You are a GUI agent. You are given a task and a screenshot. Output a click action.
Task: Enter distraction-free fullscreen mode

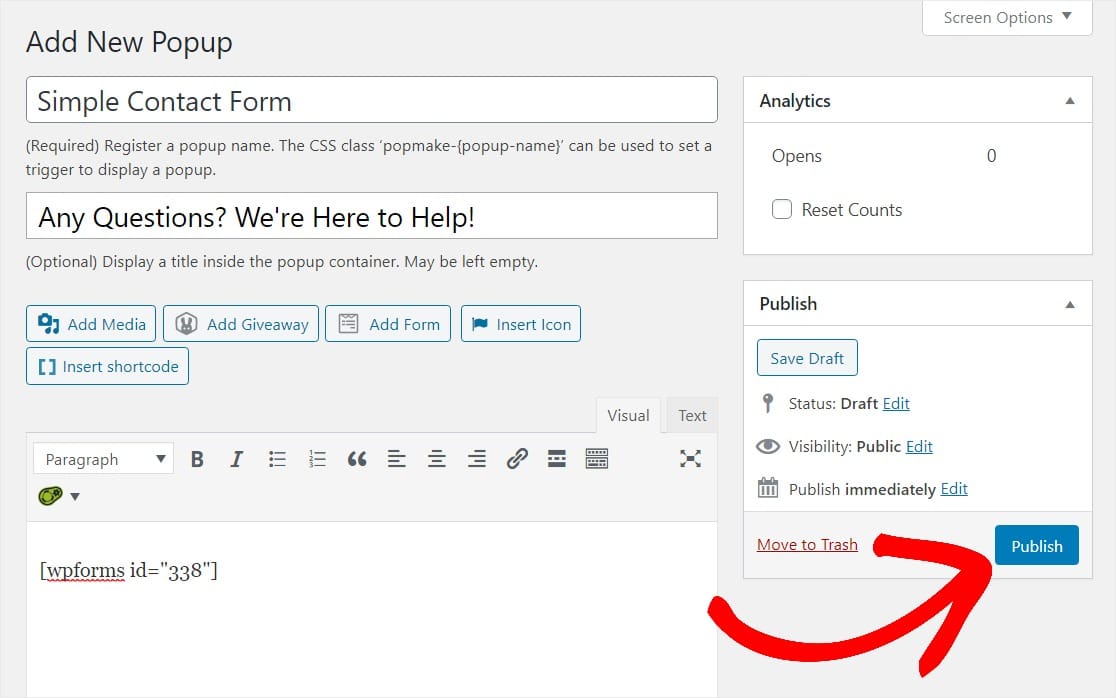point(691,458)
